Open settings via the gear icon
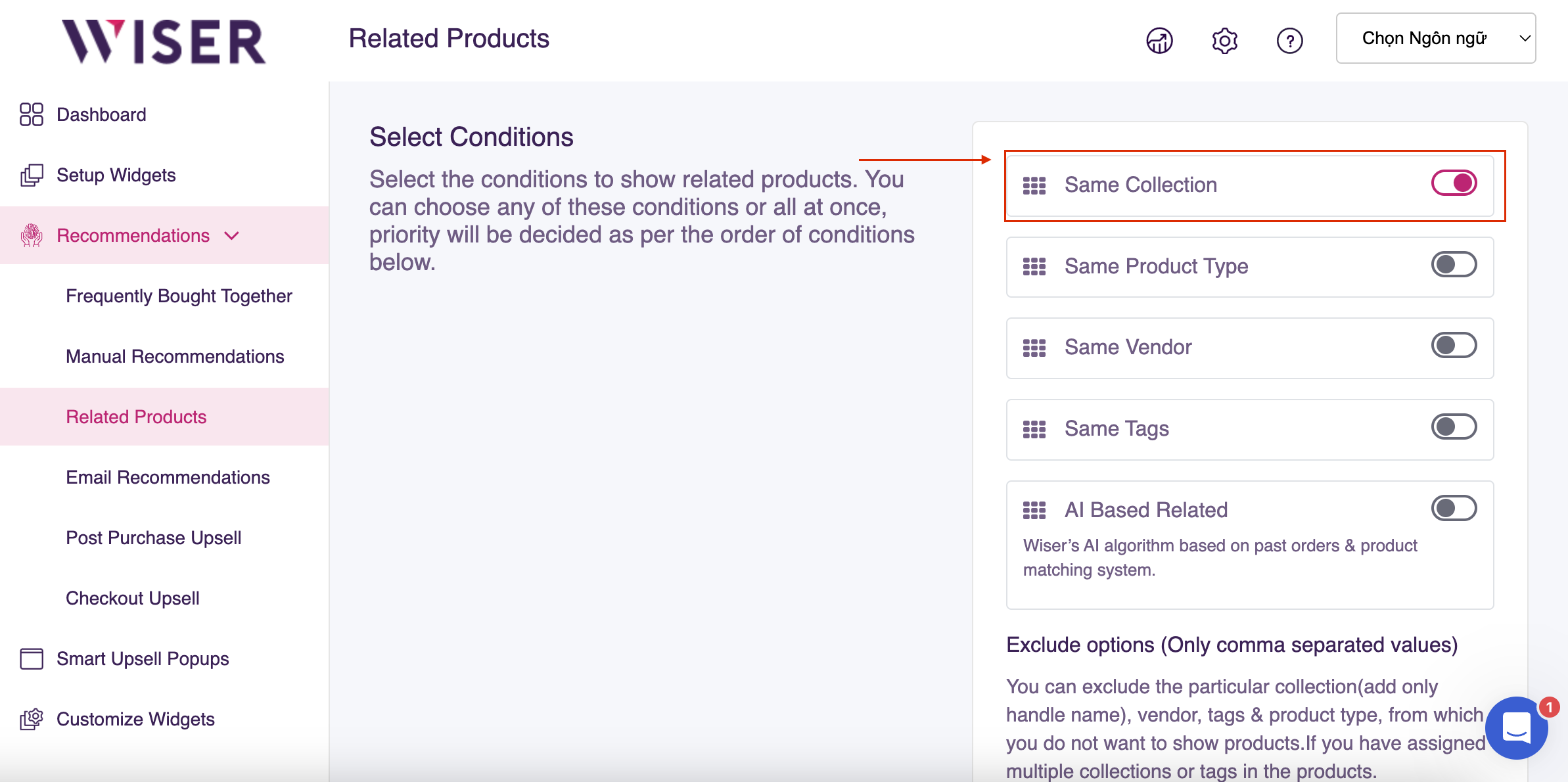The width and height of the screenshot is (1568, 782). [1224, 41]
